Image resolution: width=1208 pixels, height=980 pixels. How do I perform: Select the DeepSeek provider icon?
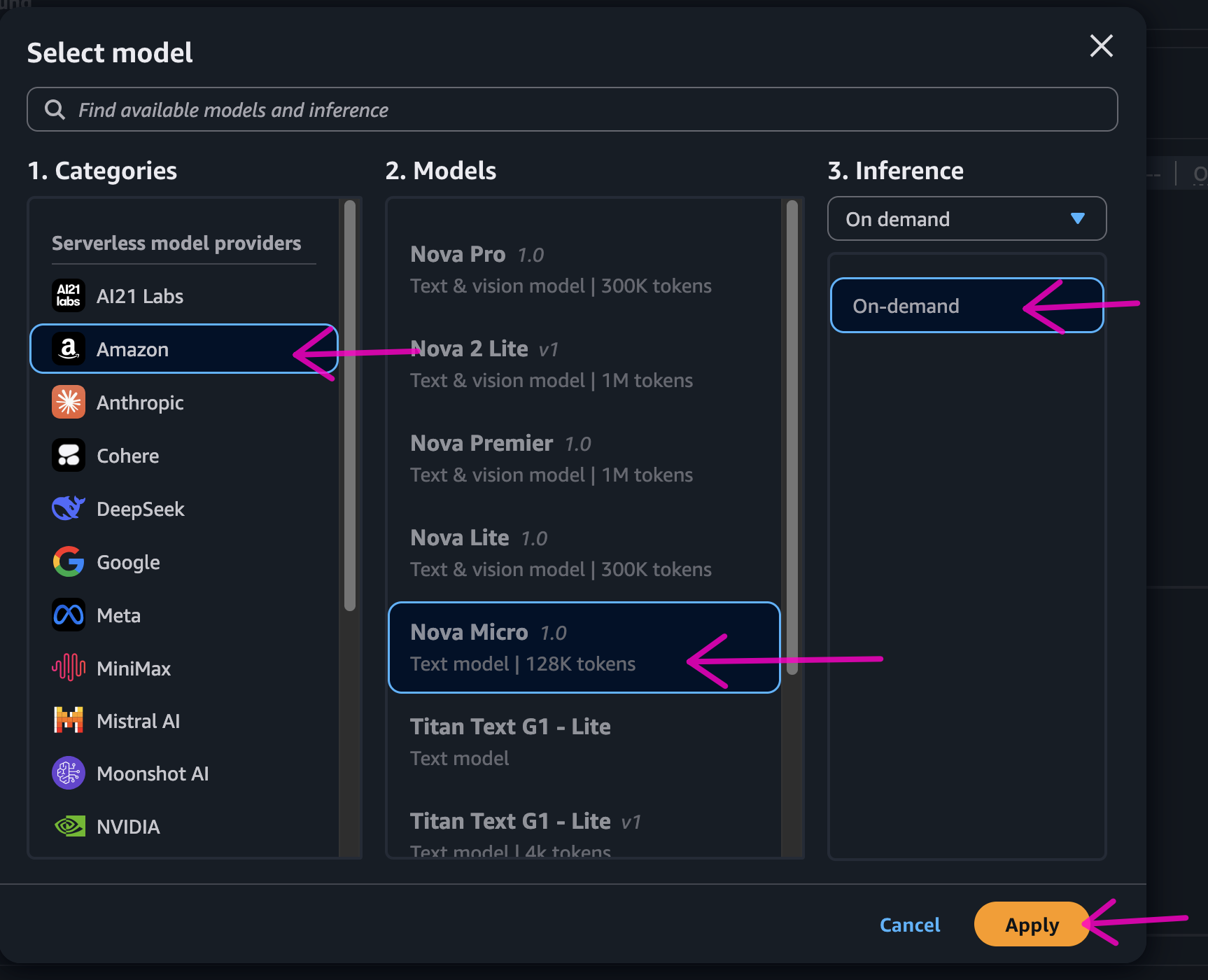click(x=68, y=508)
